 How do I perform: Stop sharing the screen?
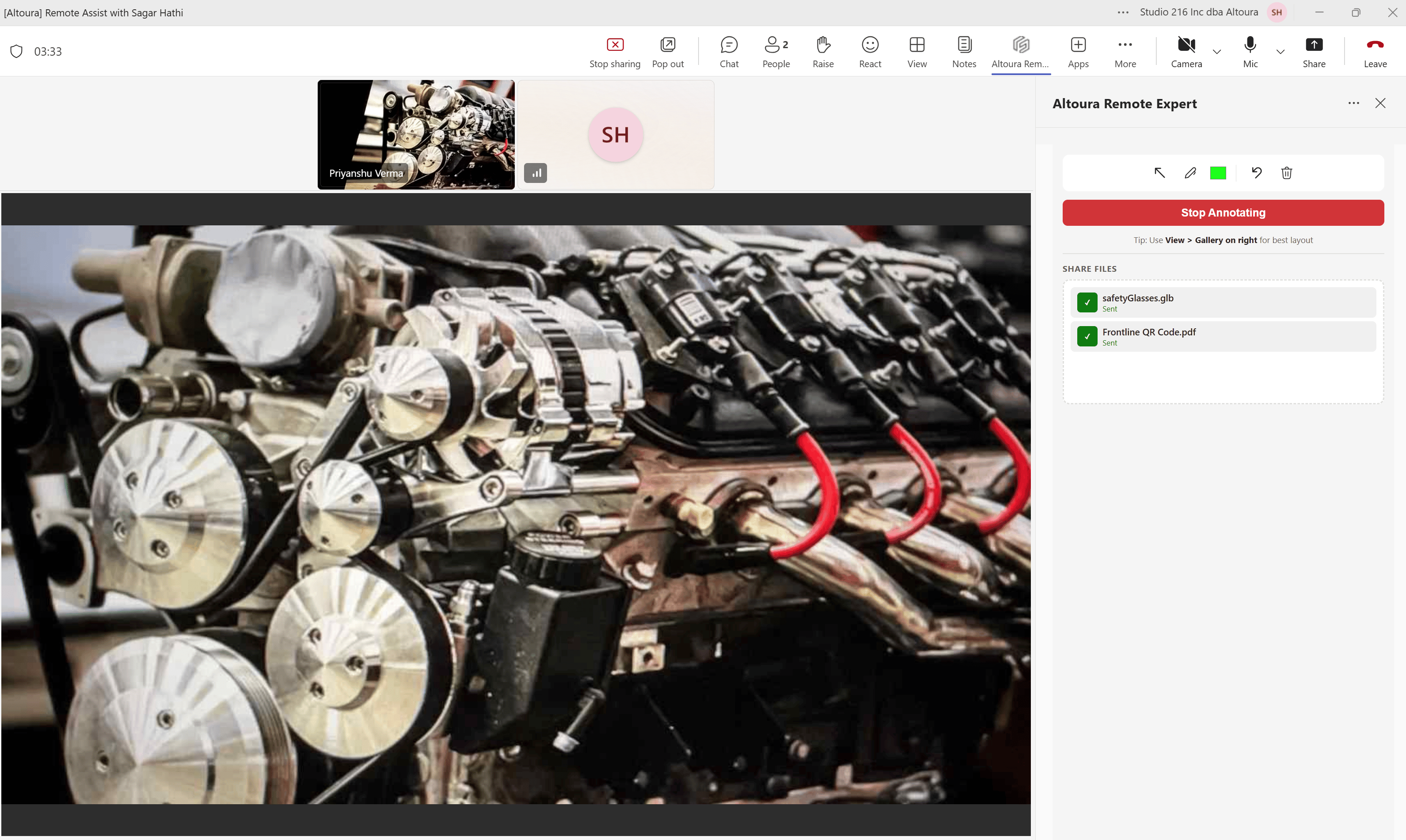point(615,52)
